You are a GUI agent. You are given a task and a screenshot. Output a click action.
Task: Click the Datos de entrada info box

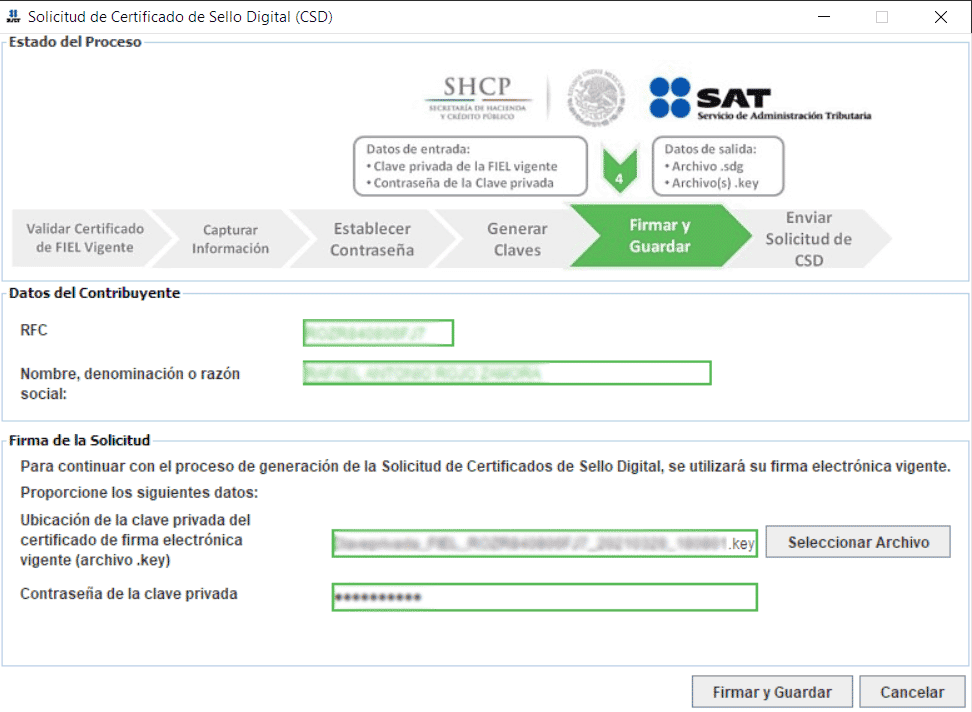(x=469, y=166)
